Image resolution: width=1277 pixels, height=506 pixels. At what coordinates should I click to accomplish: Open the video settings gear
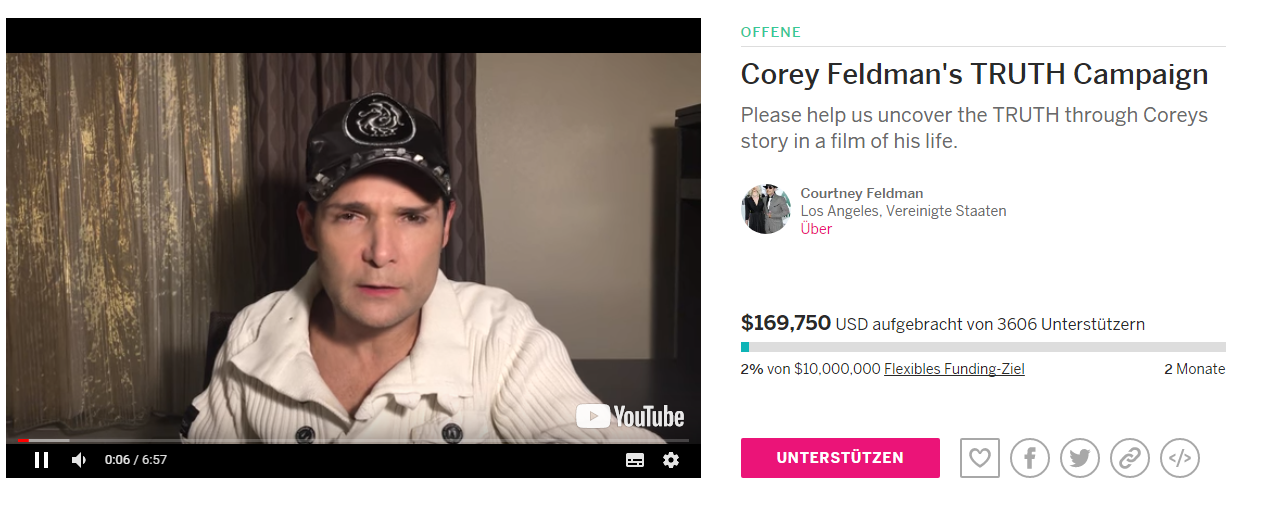click(671, 460)
